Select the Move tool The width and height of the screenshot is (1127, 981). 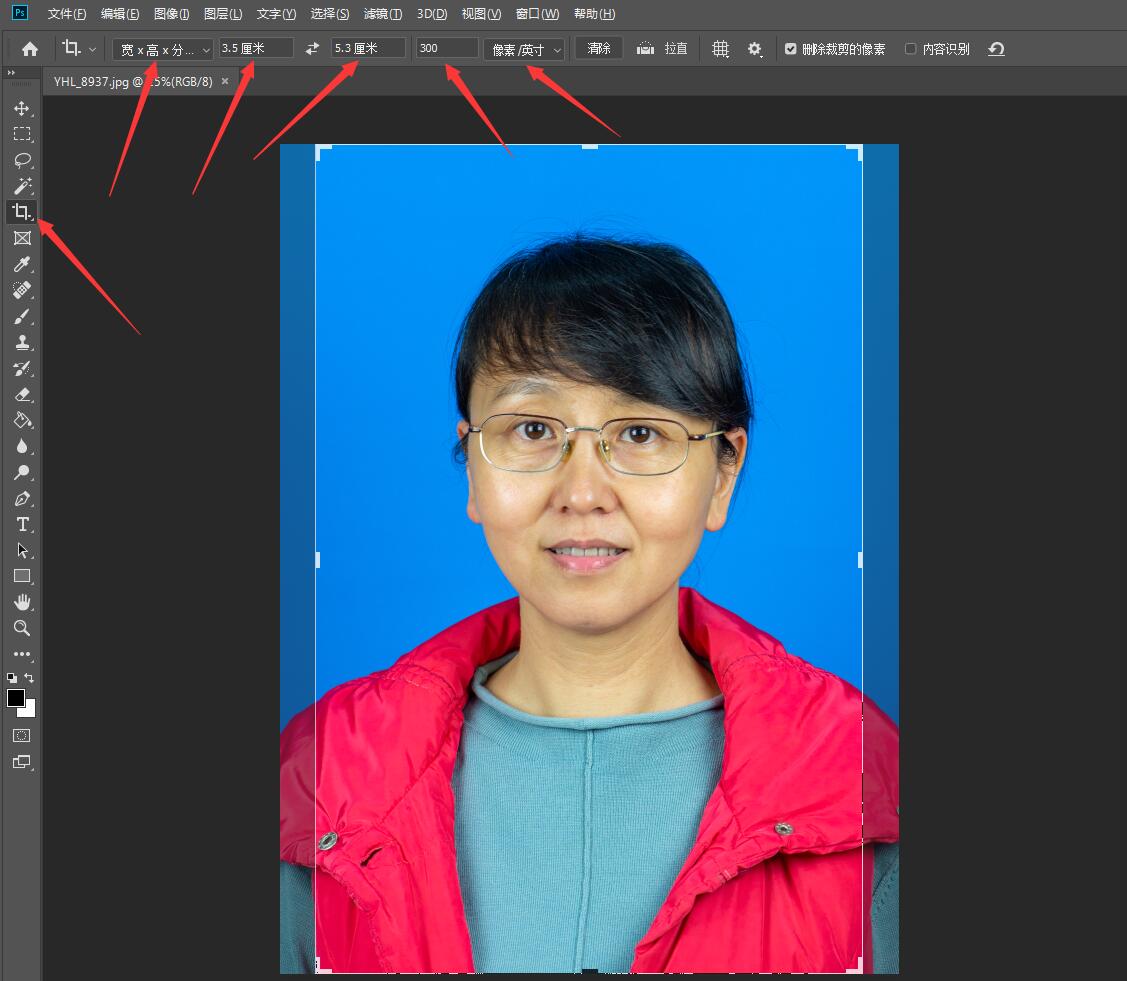coord(21,109)
